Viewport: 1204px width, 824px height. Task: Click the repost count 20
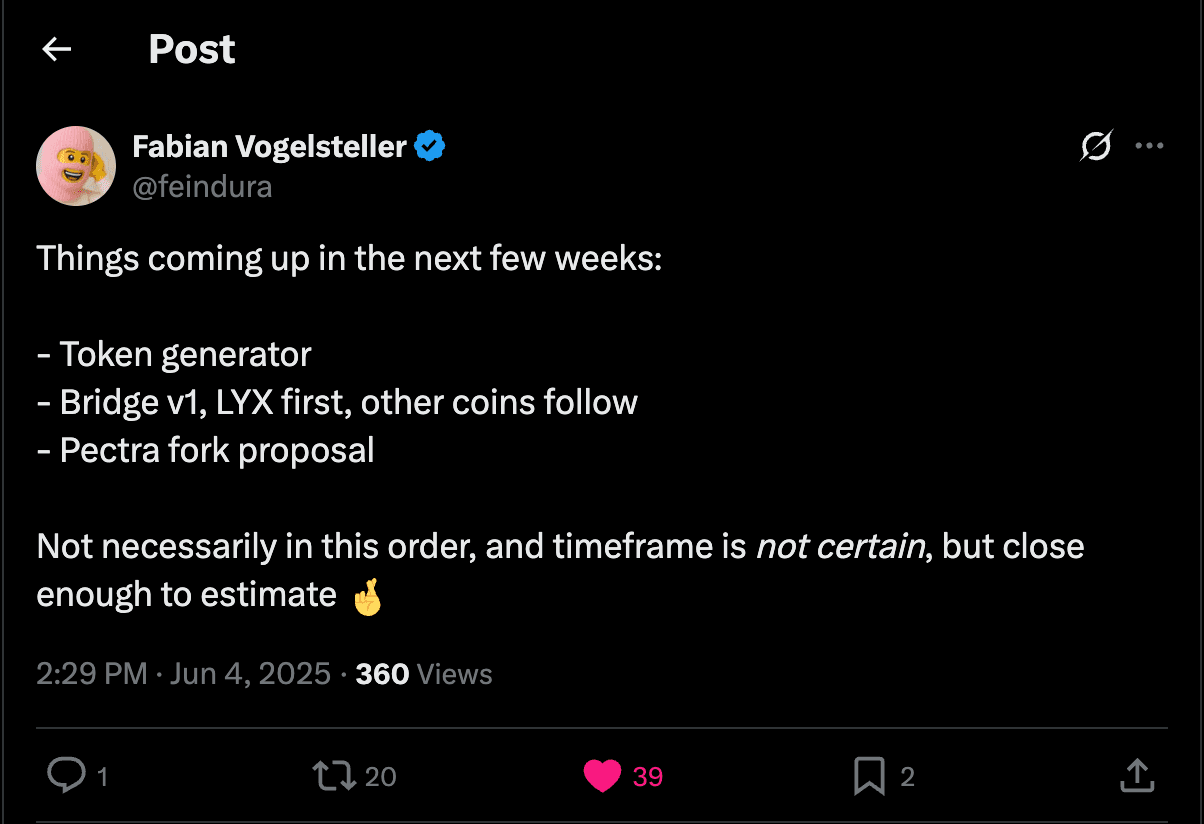[381, 777]
